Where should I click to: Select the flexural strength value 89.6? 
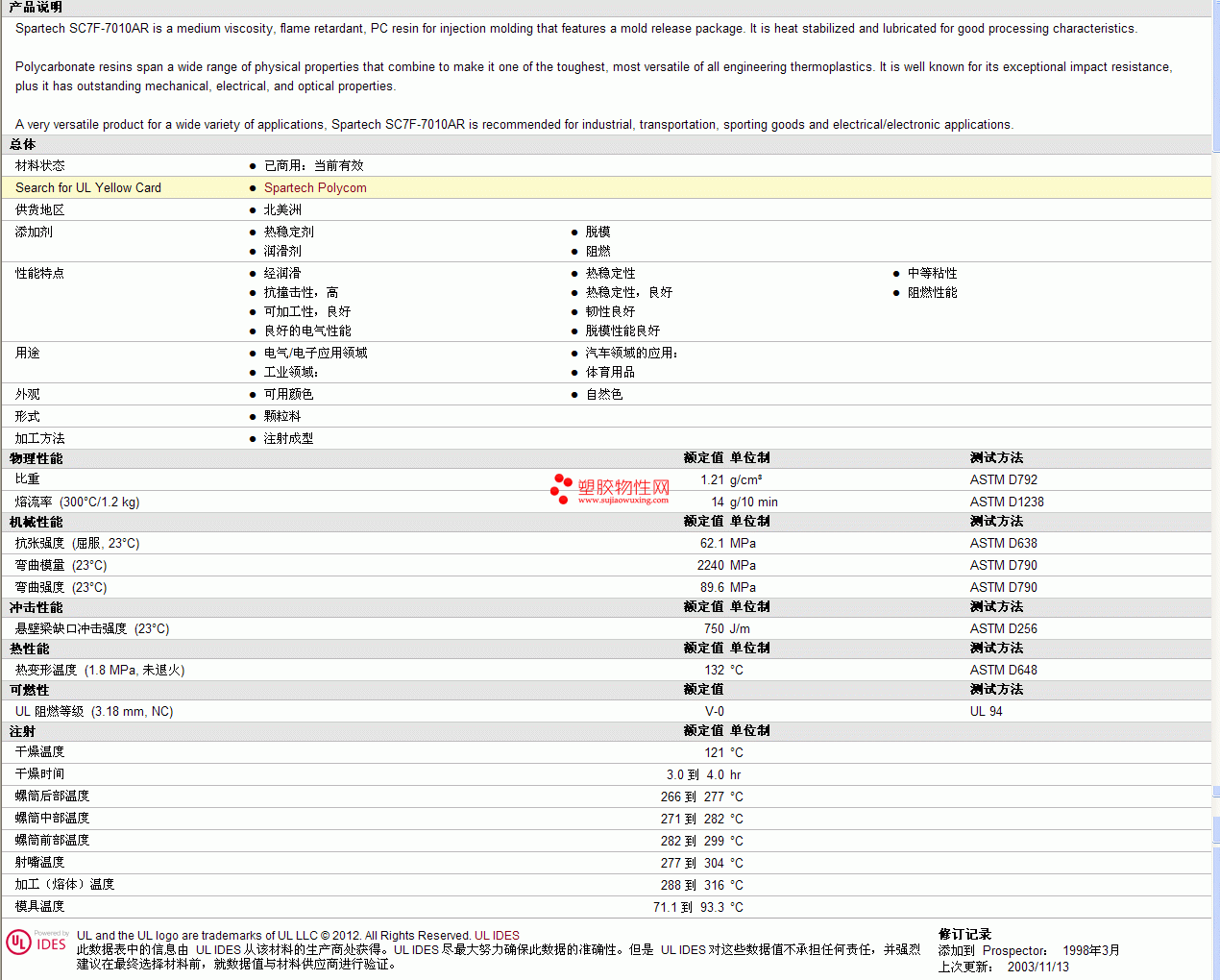(x=712, y=587)
